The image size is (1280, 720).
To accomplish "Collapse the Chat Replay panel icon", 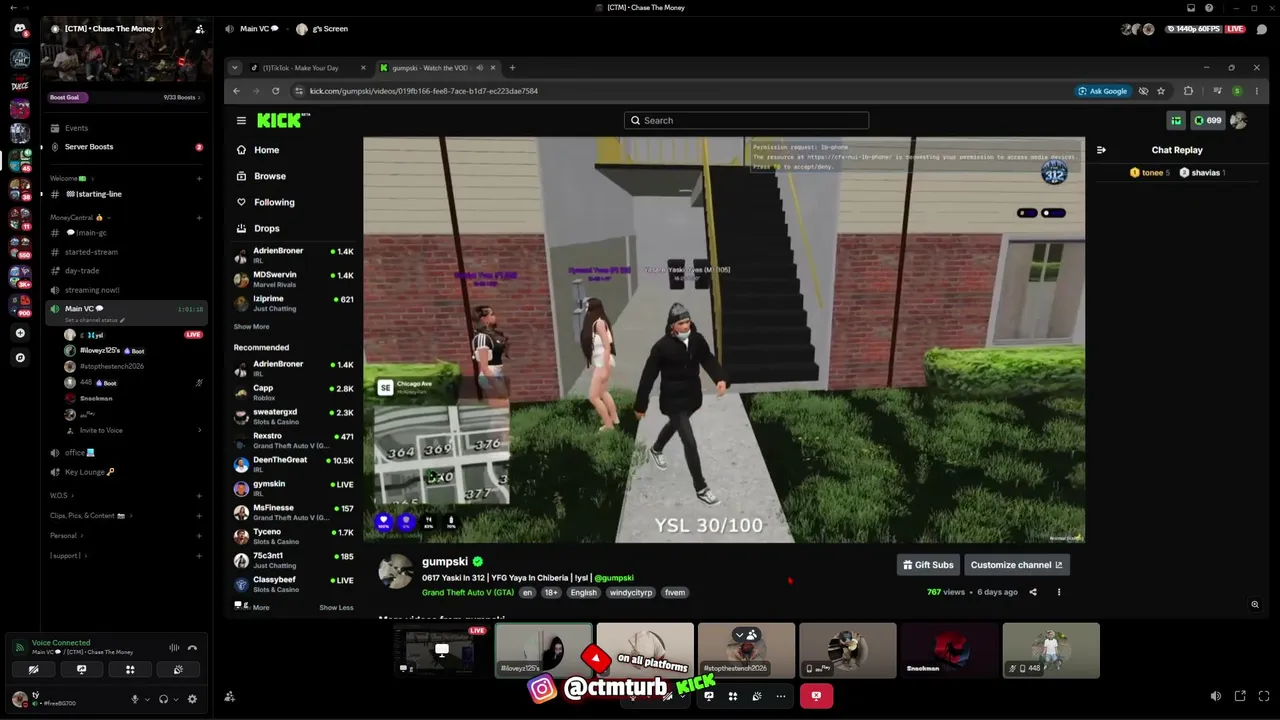I will [1101, 150].
